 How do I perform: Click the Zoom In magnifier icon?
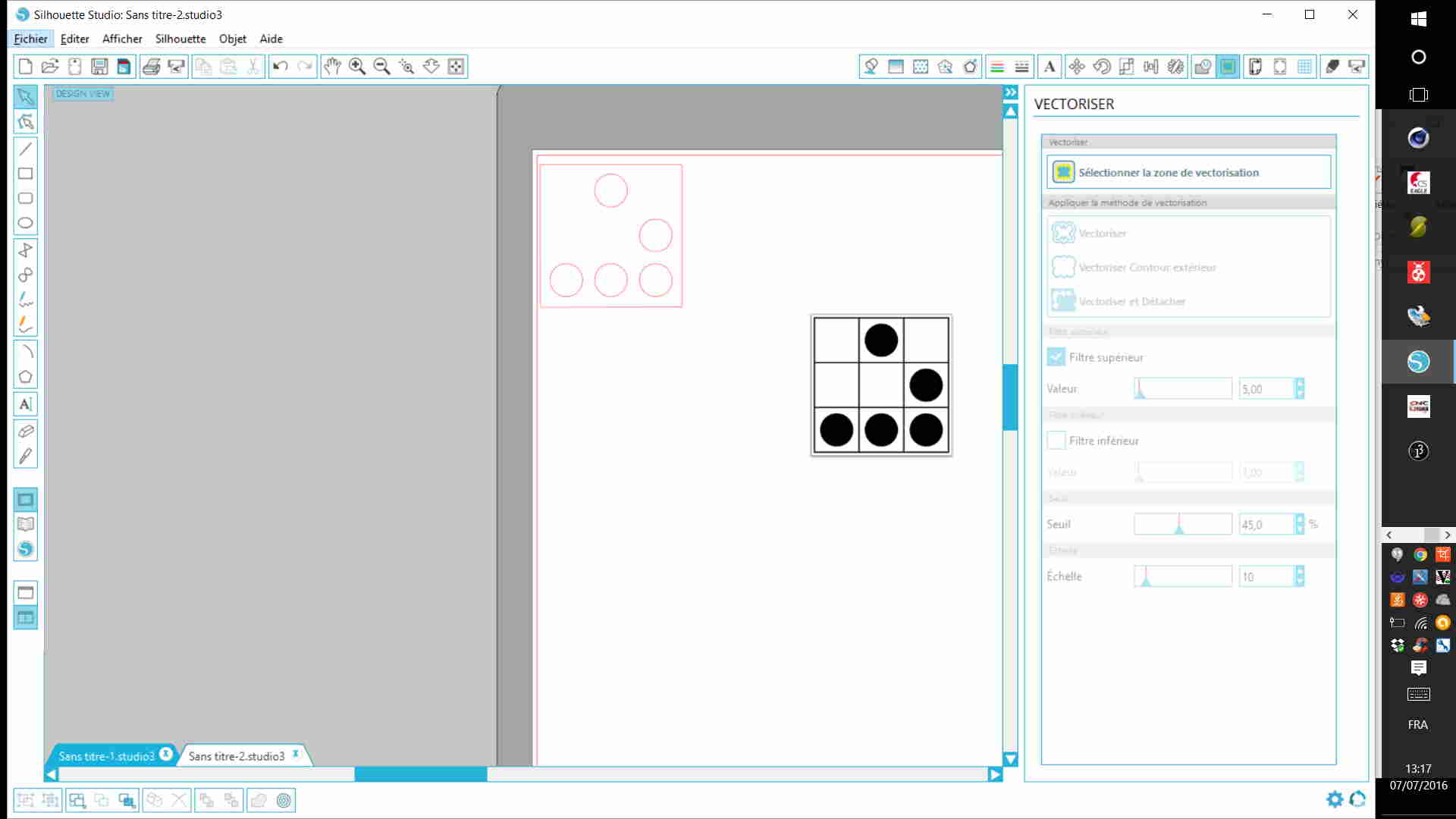[357, 67]
